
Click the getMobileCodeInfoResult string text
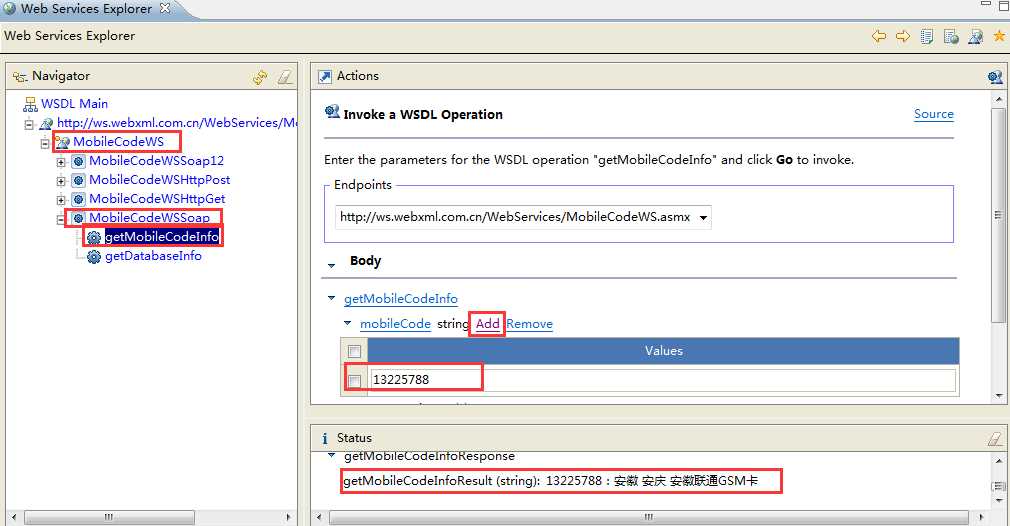click(x=550, y=481)
